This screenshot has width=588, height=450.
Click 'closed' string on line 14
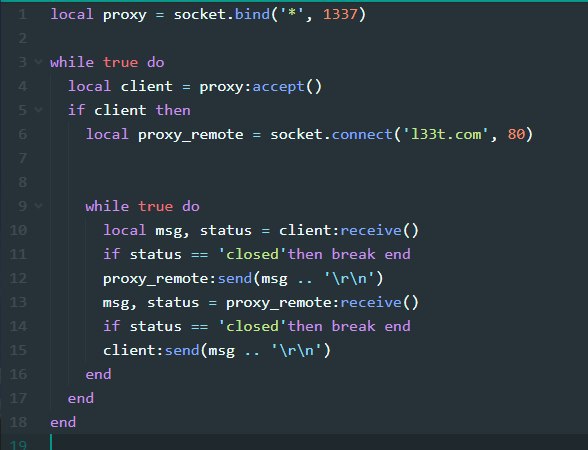click(x=252, y=326)
